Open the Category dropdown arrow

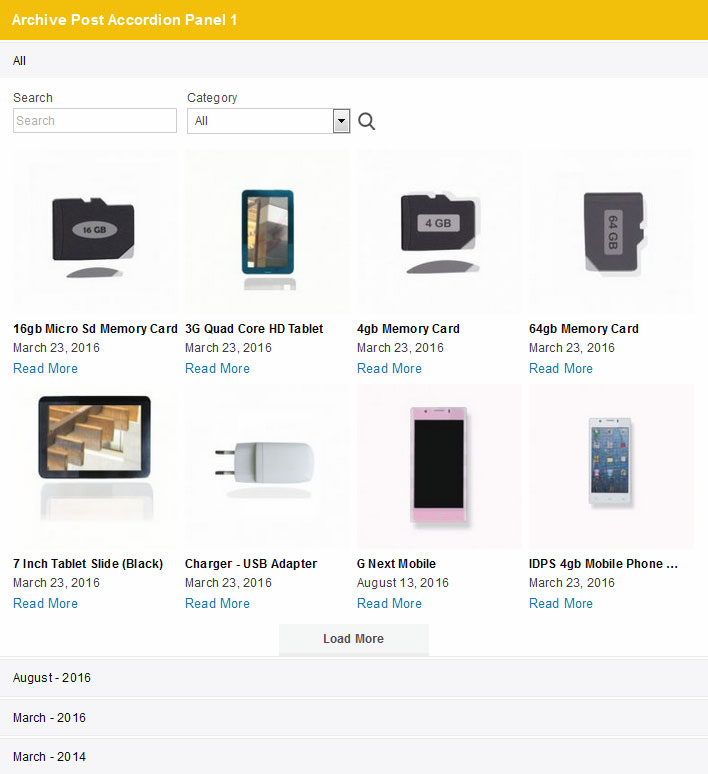(x=341, y=121)
